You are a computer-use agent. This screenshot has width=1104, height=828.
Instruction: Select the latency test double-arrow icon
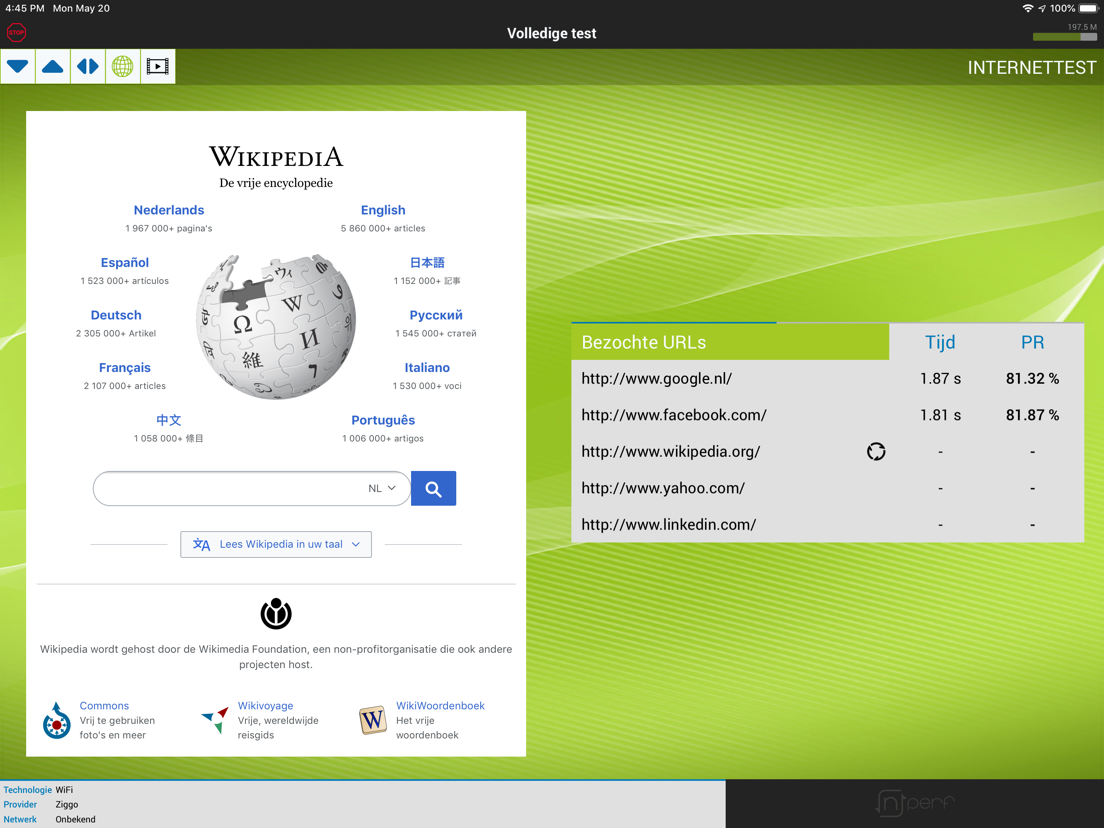[88, 66]
